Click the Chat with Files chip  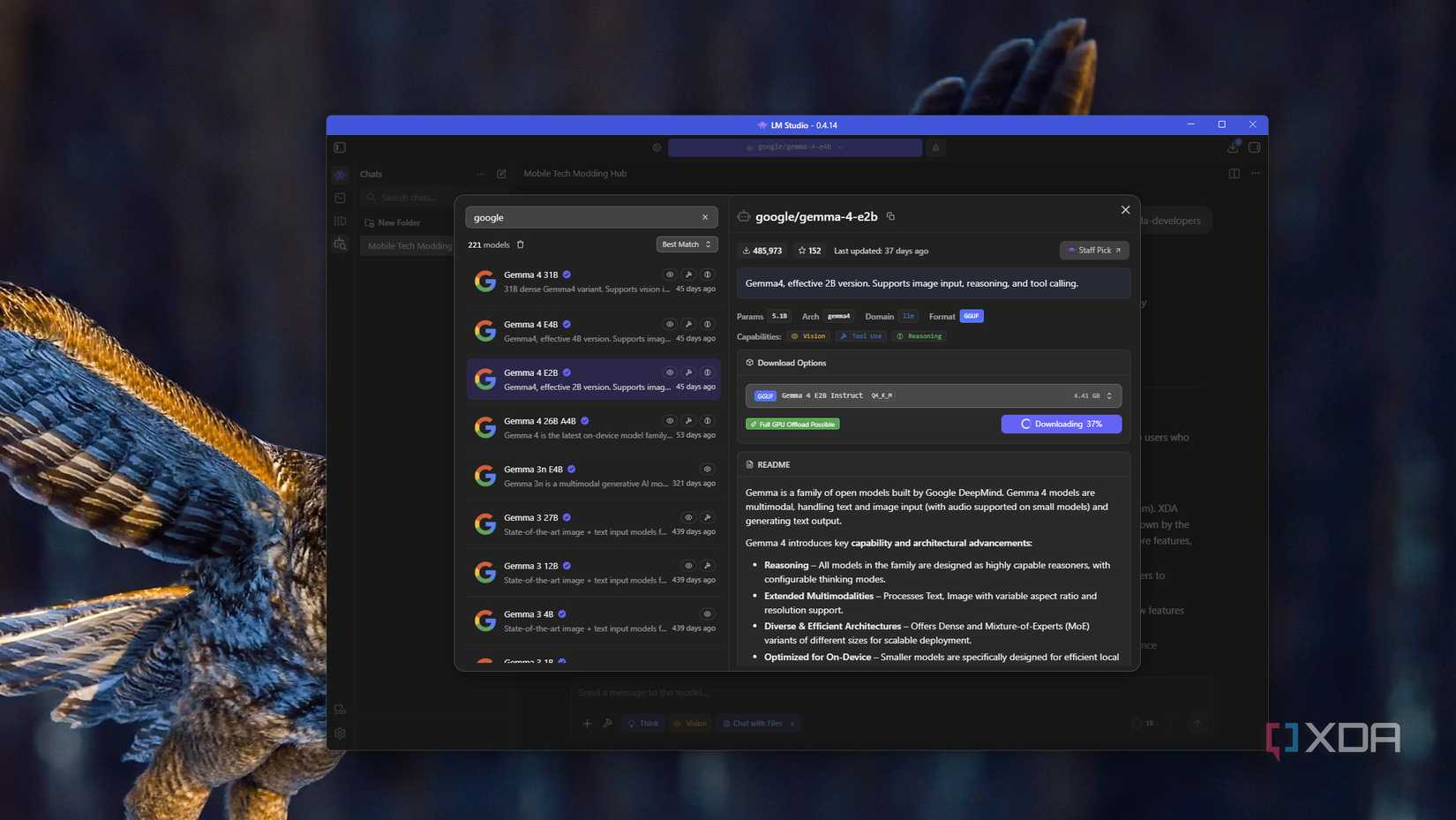click(x=759, y=724)
